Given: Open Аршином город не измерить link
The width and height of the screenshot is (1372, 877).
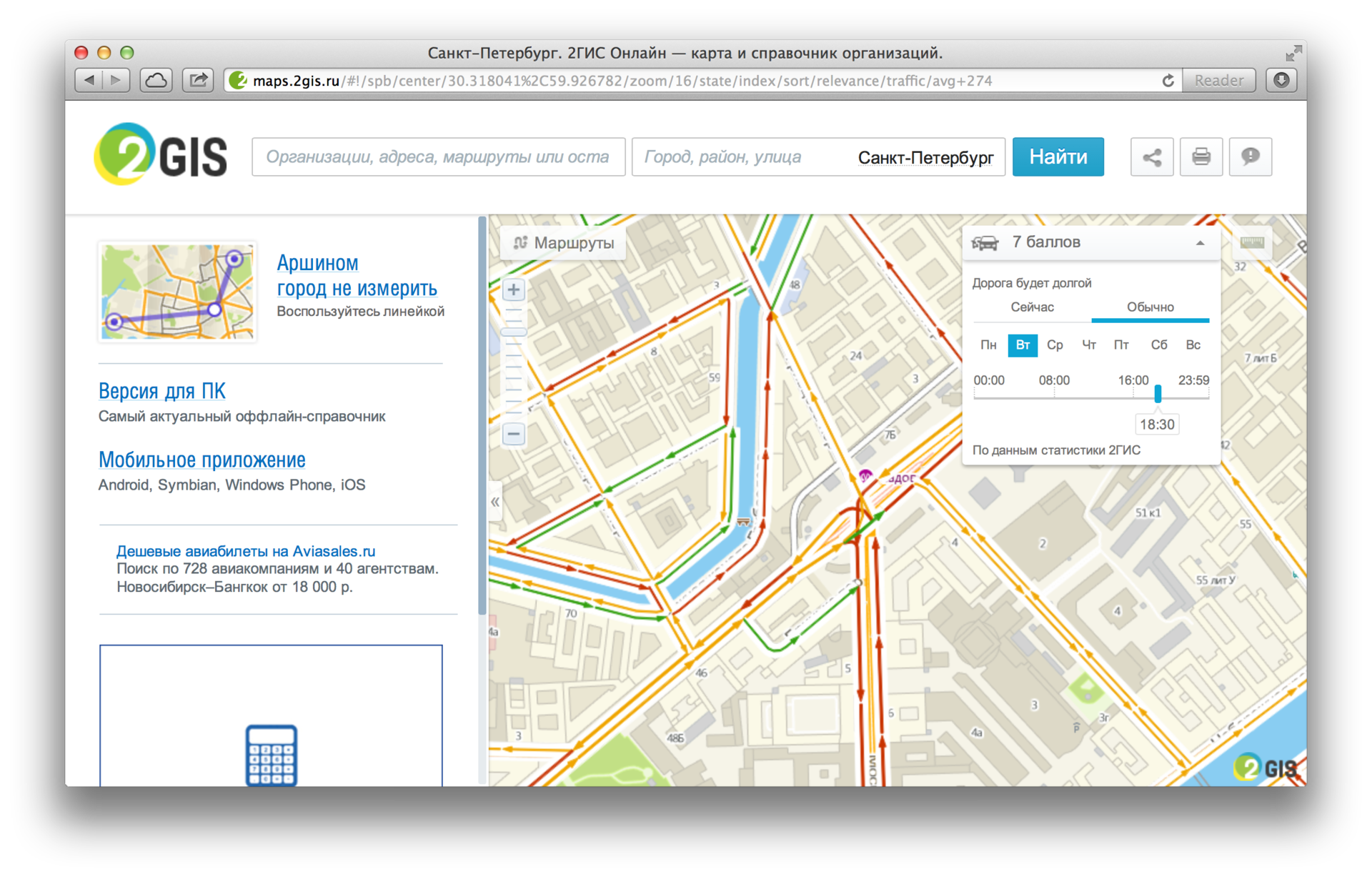Looking at the screenshot, I should pyautogui.click(x=357, y=275).
